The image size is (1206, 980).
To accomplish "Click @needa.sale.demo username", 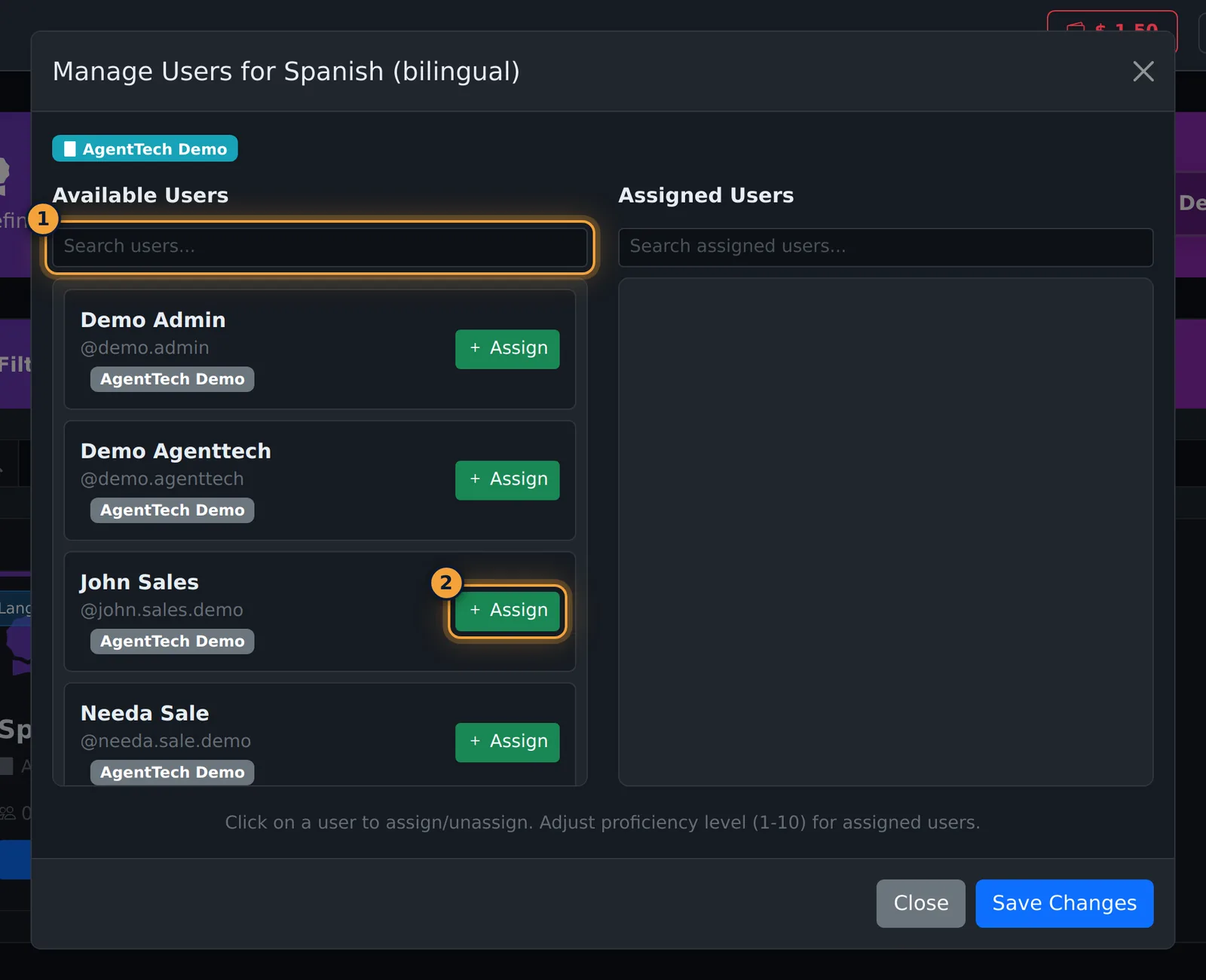I will [166, 741].
